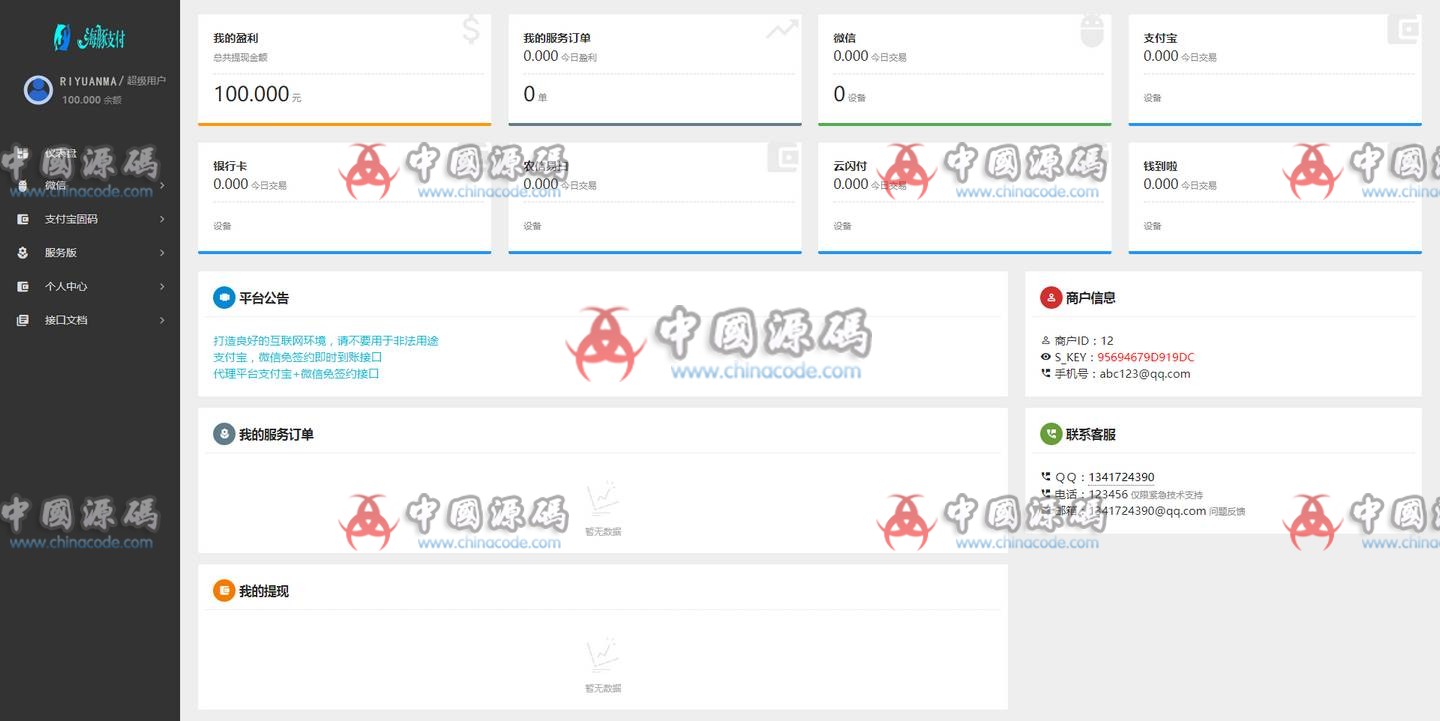Open the 接口文档 submenu
This screenshot has height=721, width=1440.
coord(90,319)
